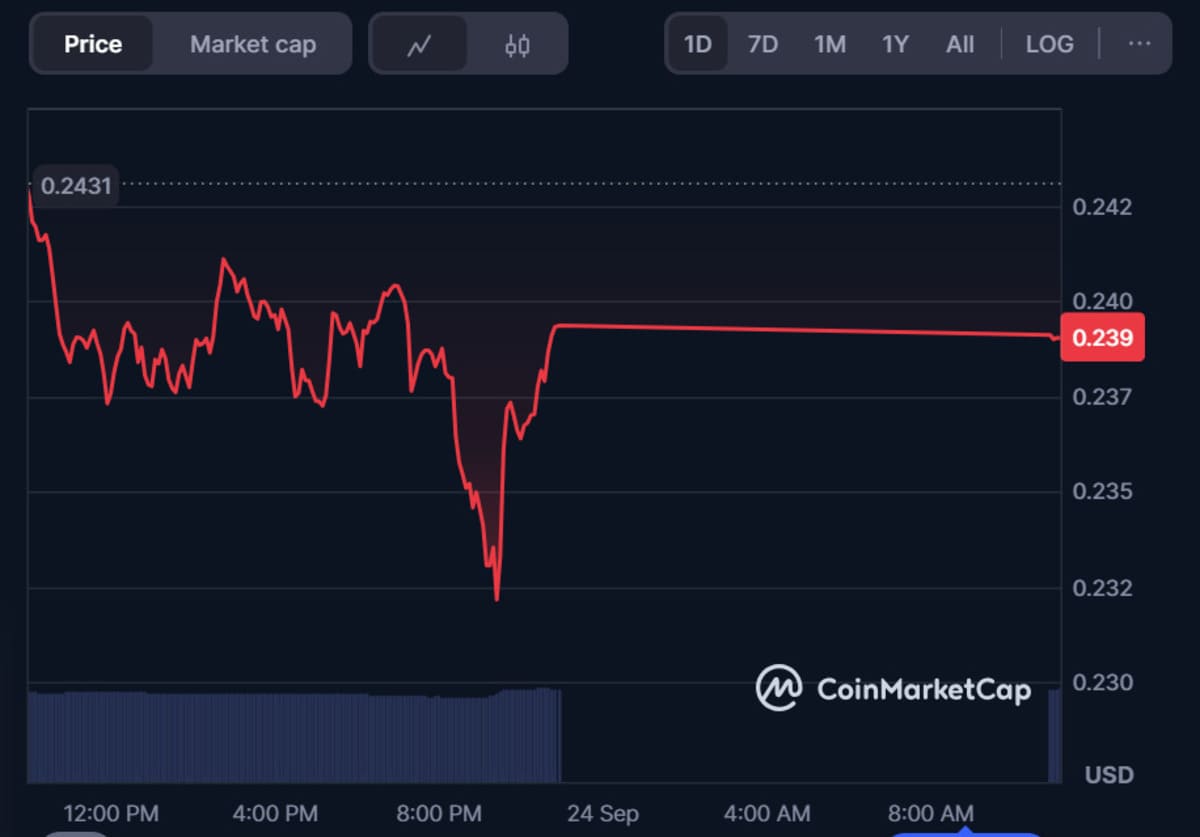Click the 24 Sep date label
Viewport: 1200px width, 837px height.
click(x=602, y=813)
